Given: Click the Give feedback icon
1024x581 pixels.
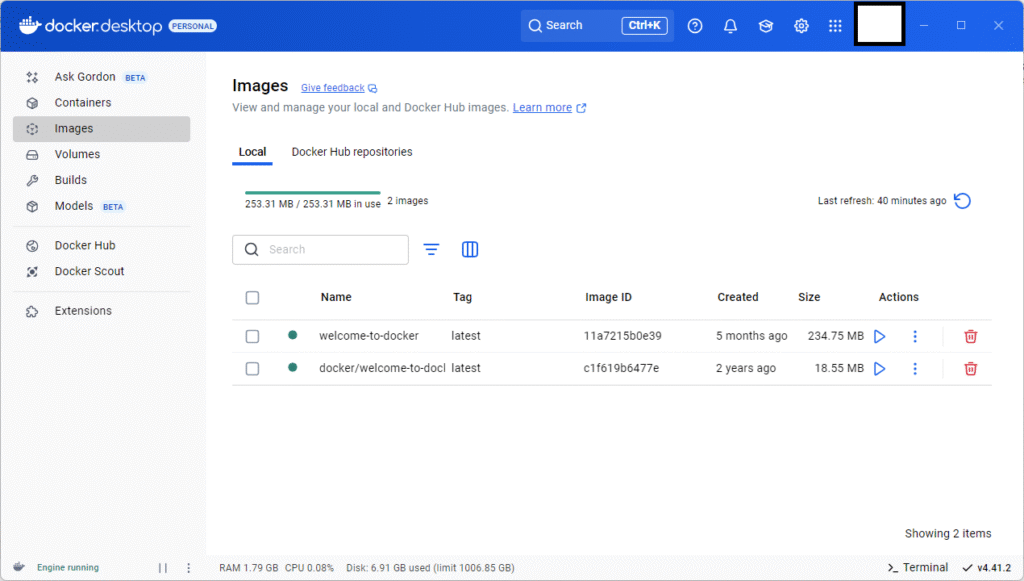Looking at the screenshot, I should pyautogui.click(x=372, y=88).
